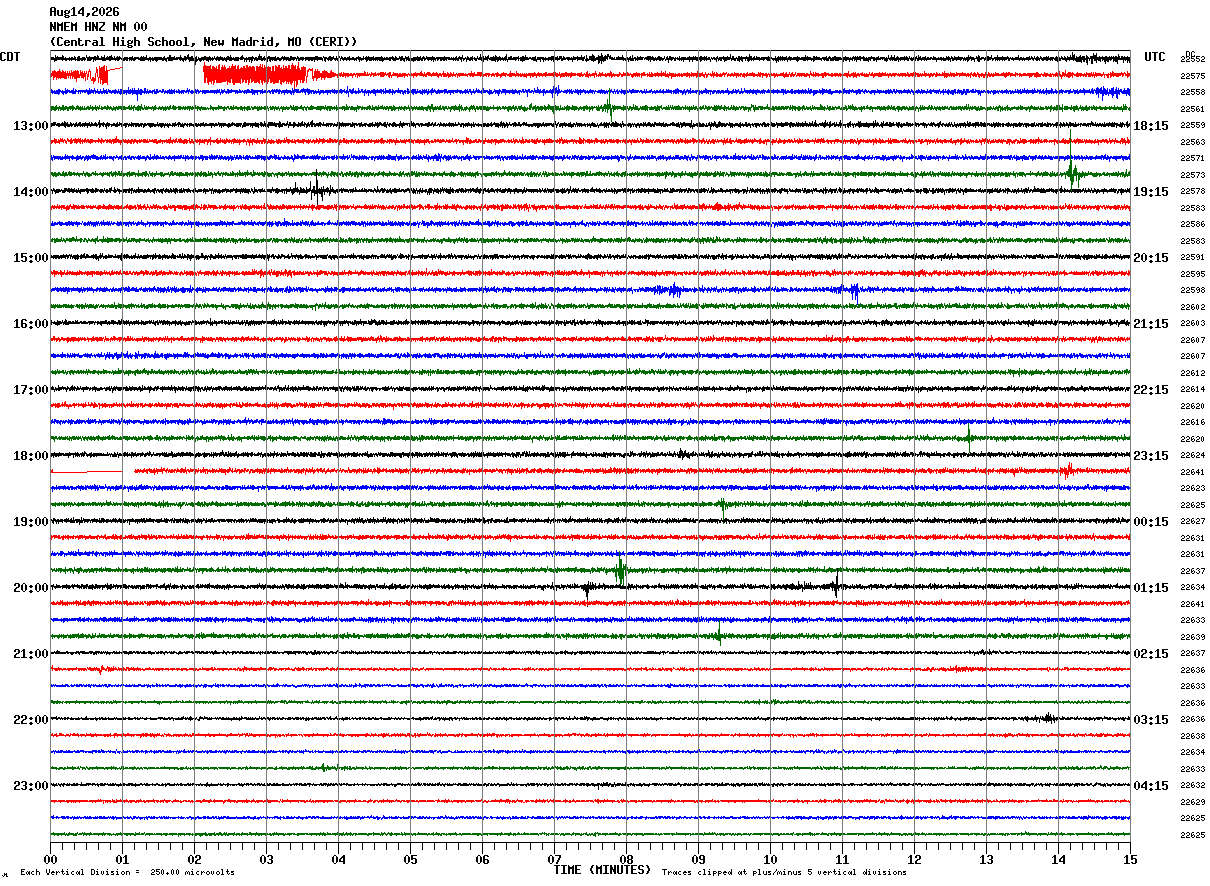
Task: Click the CDT column header
Action: click(10, 57)
